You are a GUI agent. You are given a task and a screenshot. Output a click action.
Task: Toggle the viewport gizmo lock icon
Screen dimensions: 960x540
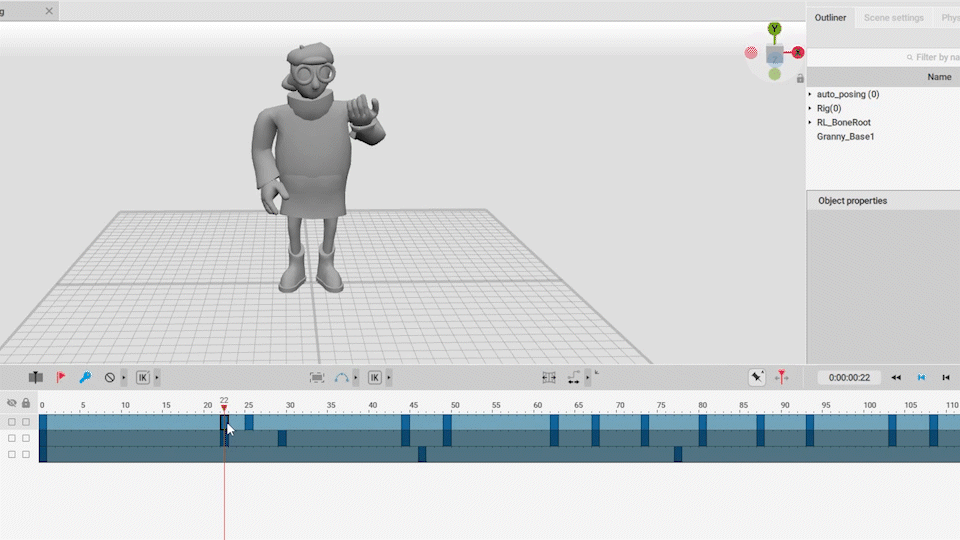pos(800,78)
